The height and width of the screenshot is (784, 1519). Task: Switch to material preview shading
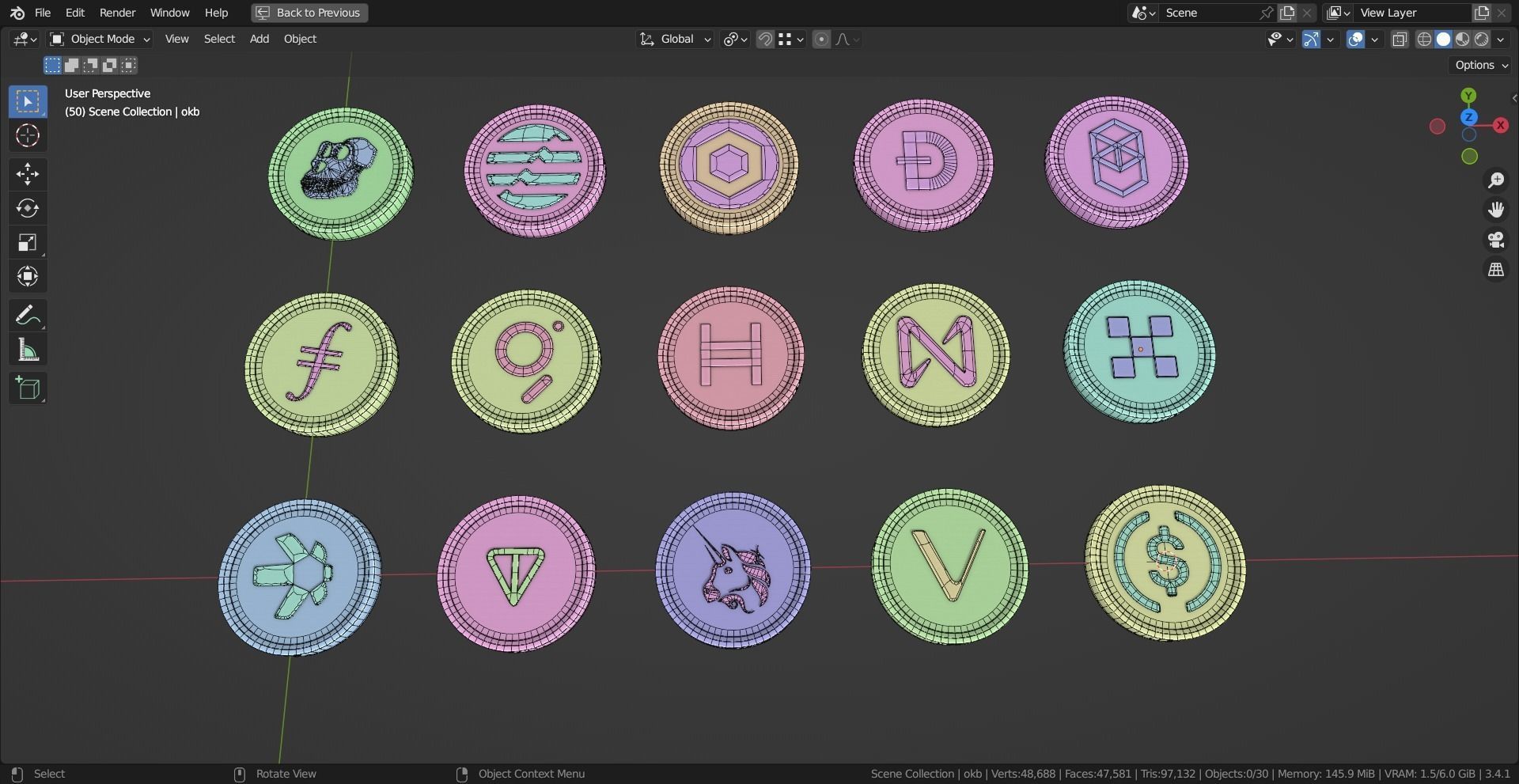click(1462, 39)
